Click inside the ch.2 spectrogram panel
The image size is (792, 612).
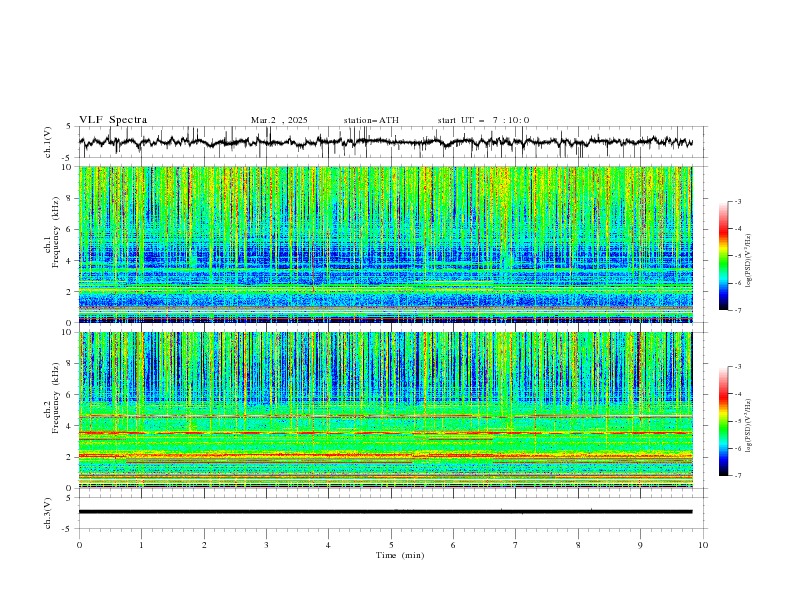pos(385,410)
